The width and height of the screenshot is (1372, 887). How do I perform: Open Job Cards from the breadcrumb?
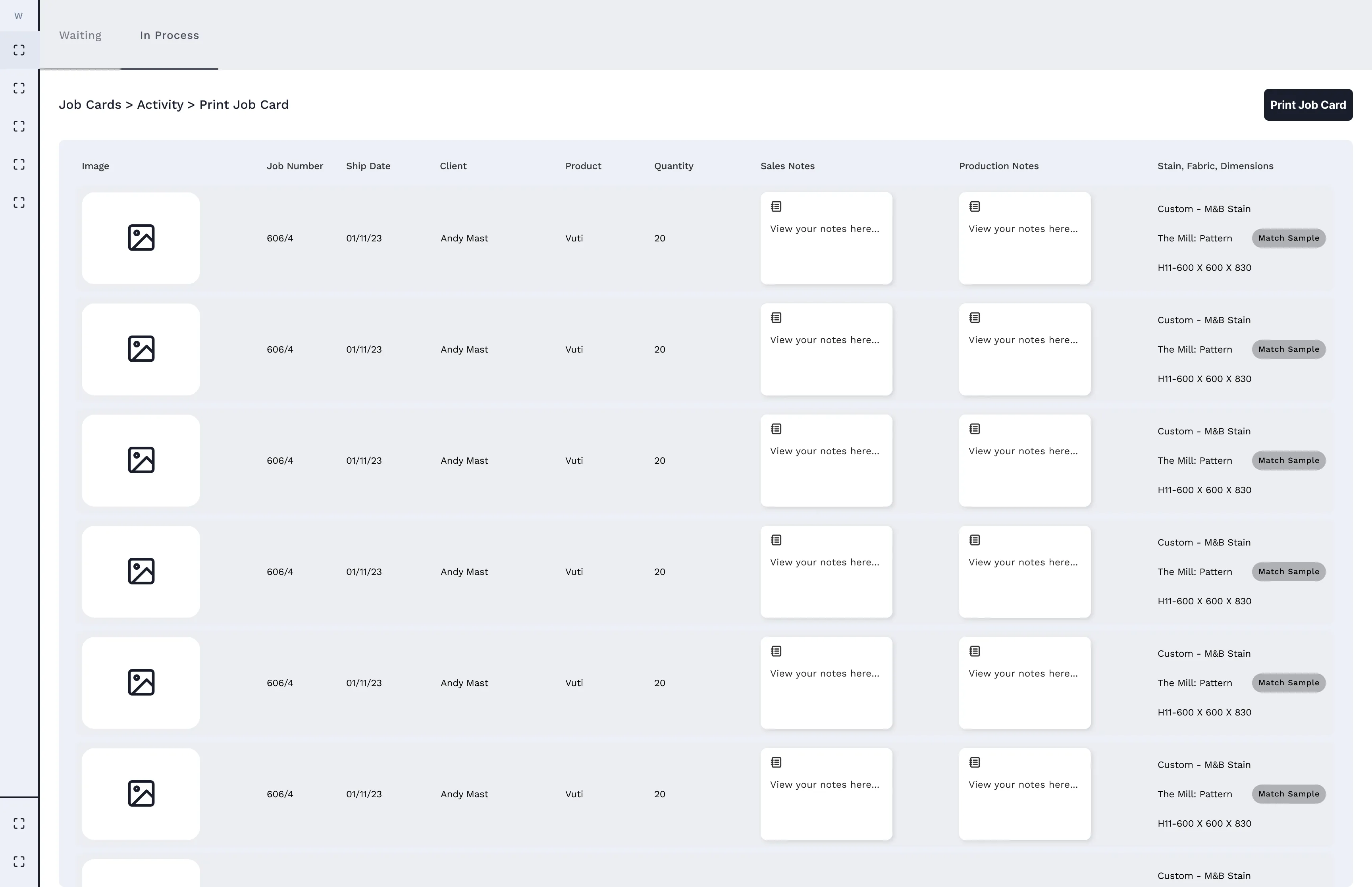coord(90,104)
